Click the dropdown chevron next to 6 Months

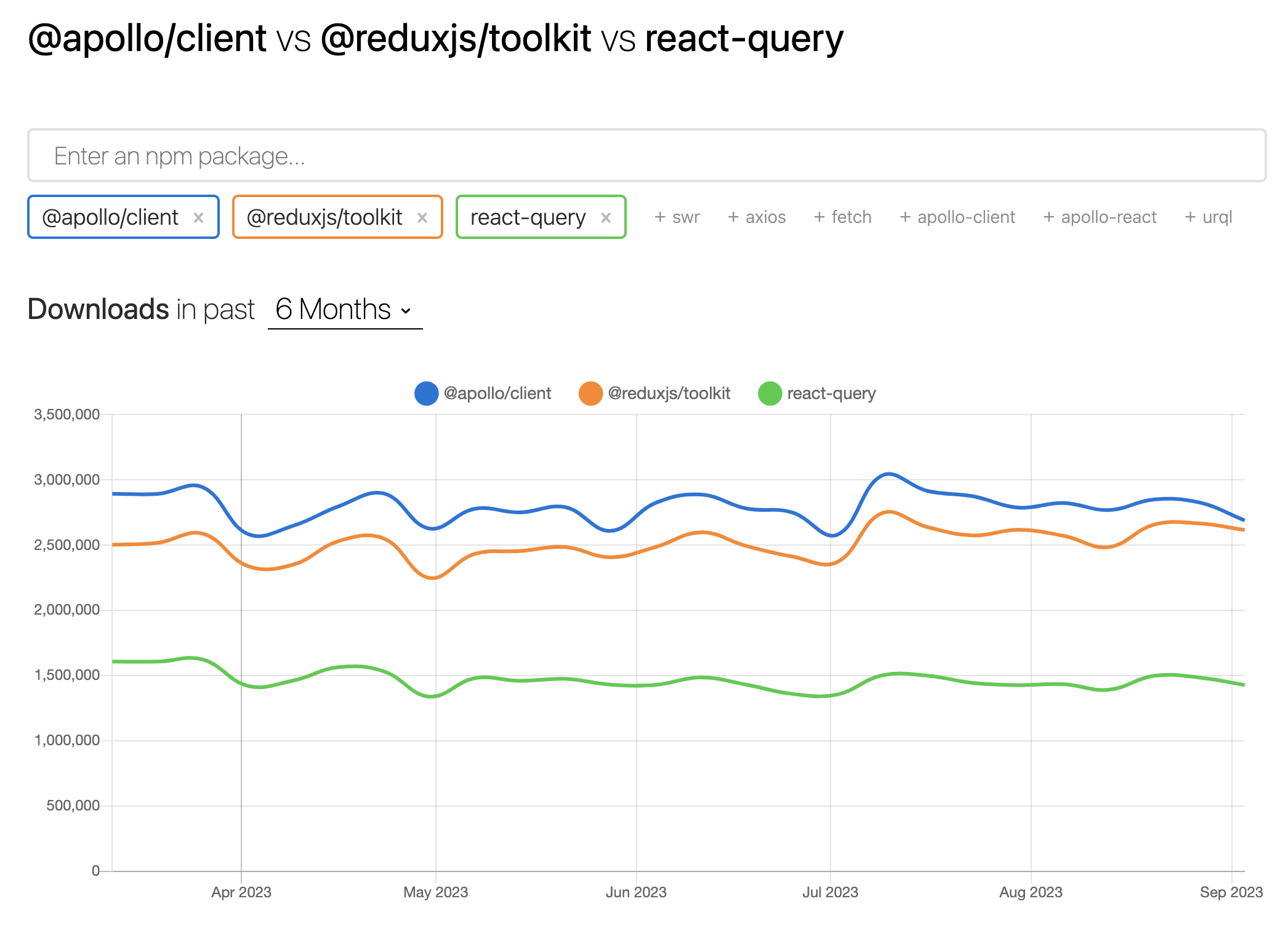[x=406, y=311]
